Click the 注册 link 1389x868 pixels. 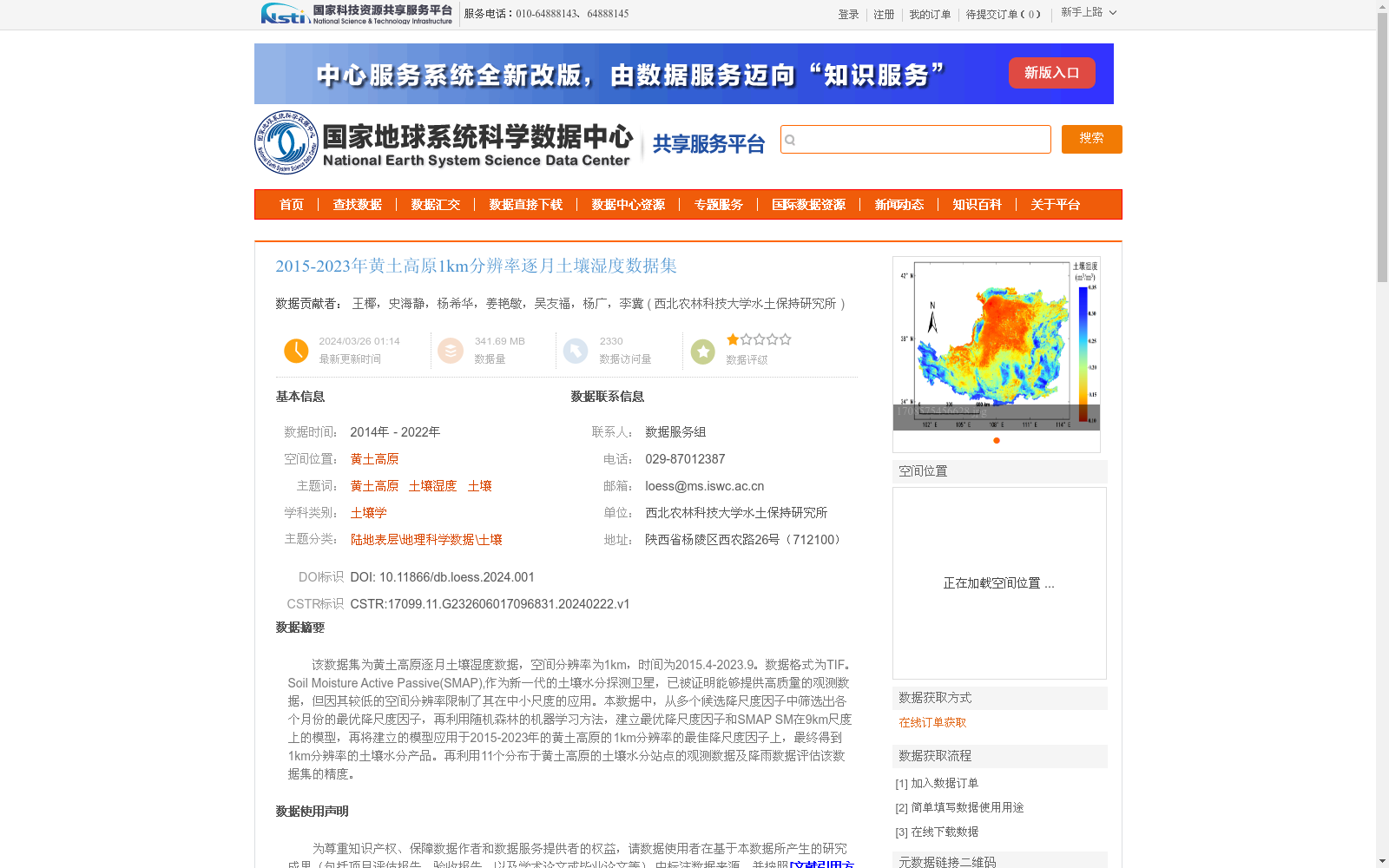[884, 15]
